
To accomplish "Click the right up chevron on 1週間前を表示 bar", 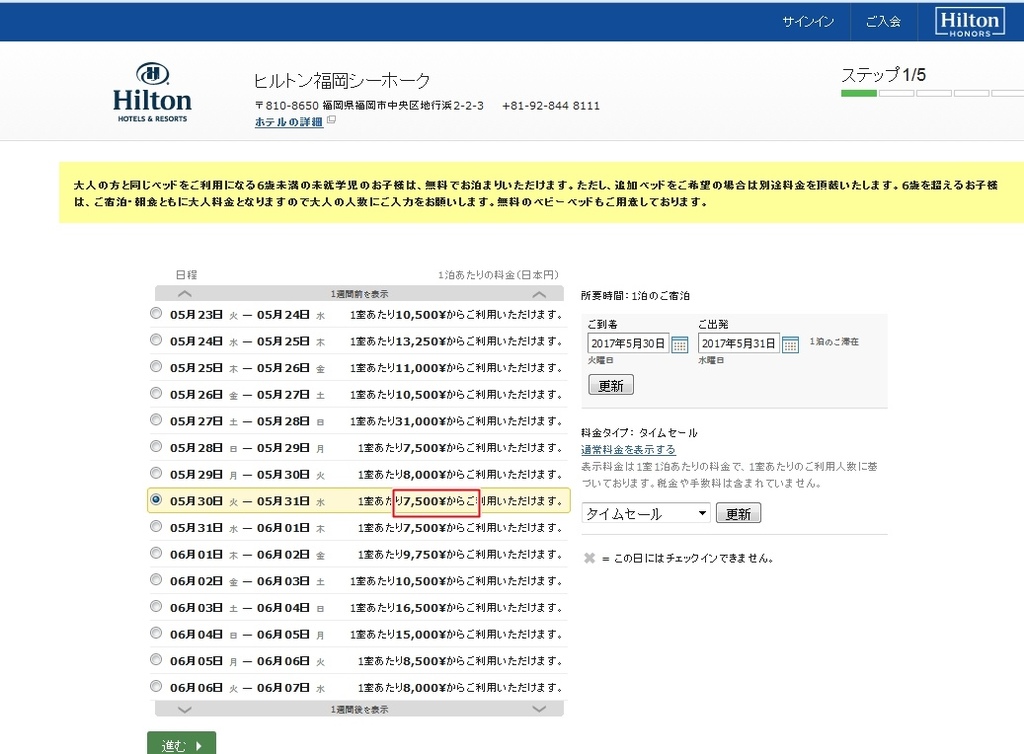I will (539, 294).
